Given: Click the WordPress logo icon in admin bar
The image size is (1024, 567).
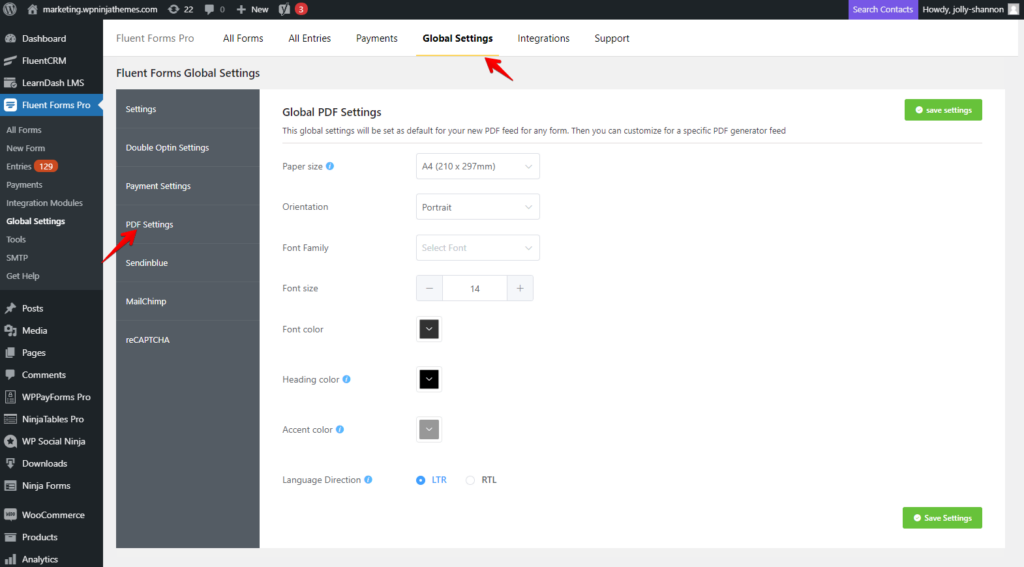Looking at the screenshot, I should point(10,9).
